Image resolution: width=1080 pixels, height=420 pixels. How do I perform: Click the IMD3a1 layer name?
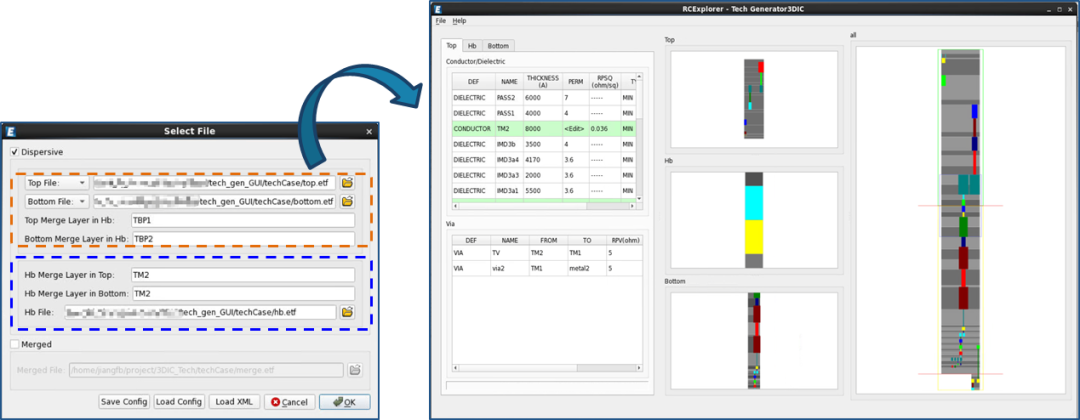tap(509, 190)
